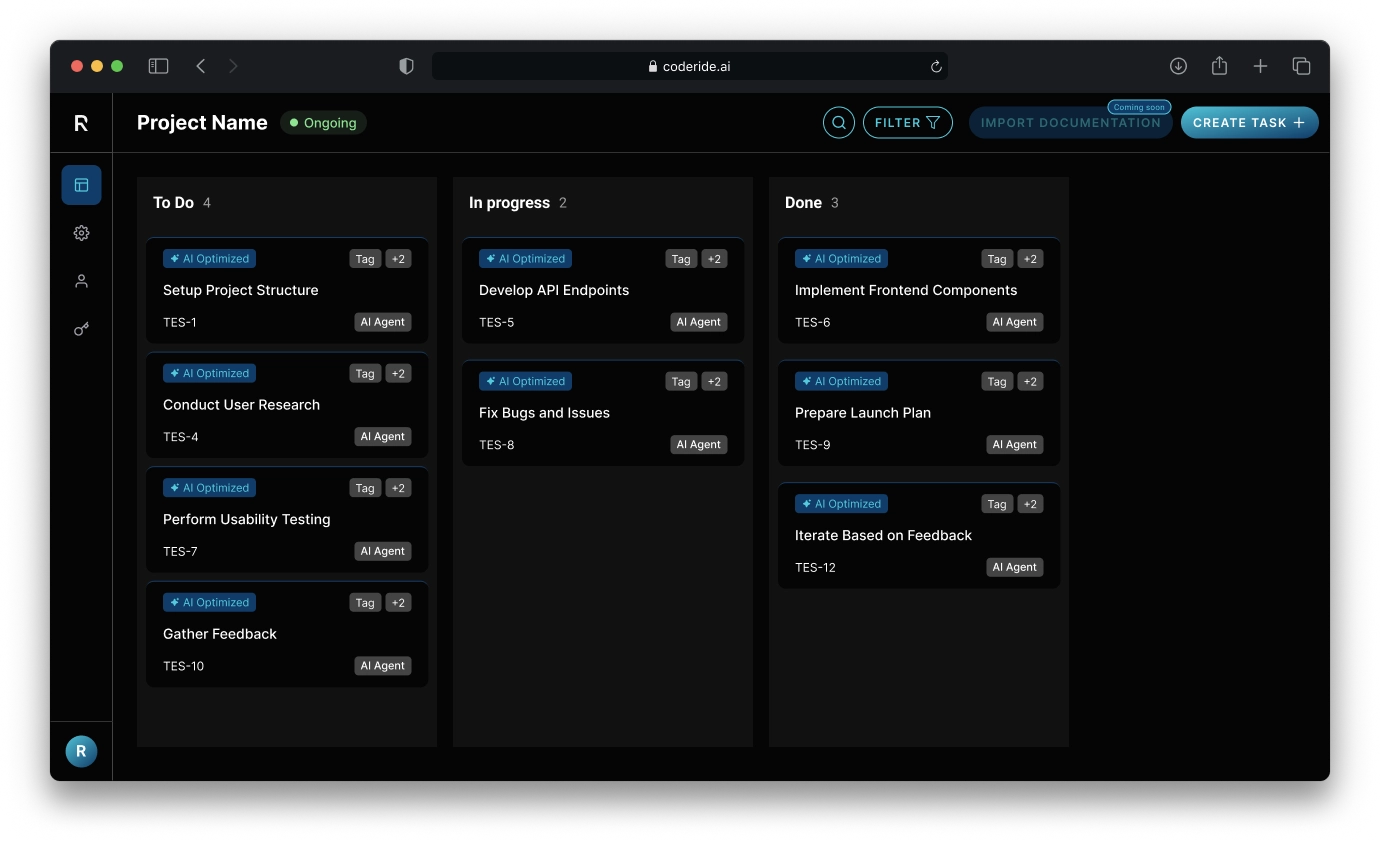Viewport: 1380px width, 841px height.
Task: Expand +2 tags on Setup Project Structure
Action: click(x=398, y=259)
